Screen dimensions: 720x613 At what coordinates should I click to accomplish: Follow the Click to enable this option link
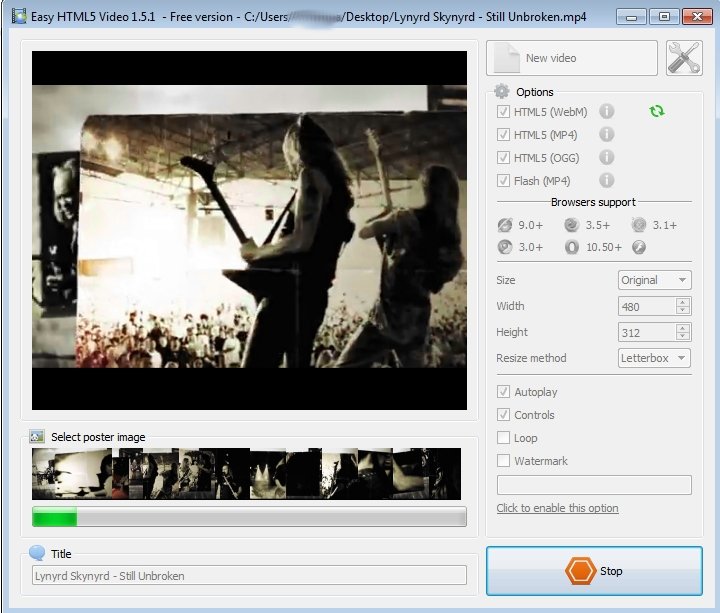point(557,508)
